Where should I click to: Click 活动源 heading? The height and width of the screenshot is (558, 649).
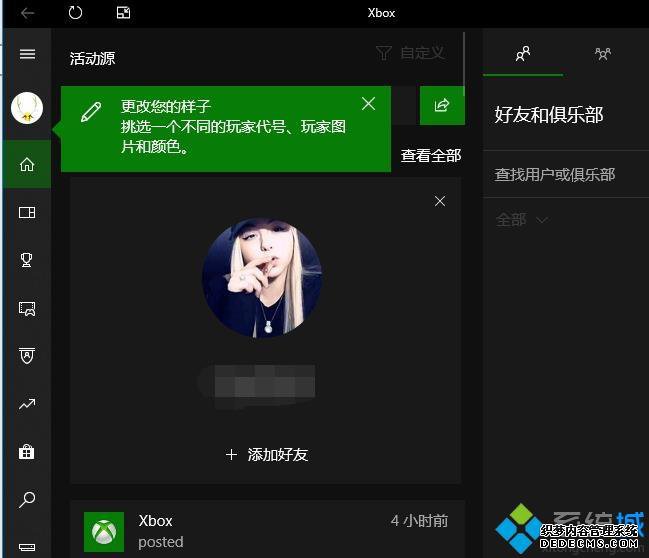coord(92,59)
